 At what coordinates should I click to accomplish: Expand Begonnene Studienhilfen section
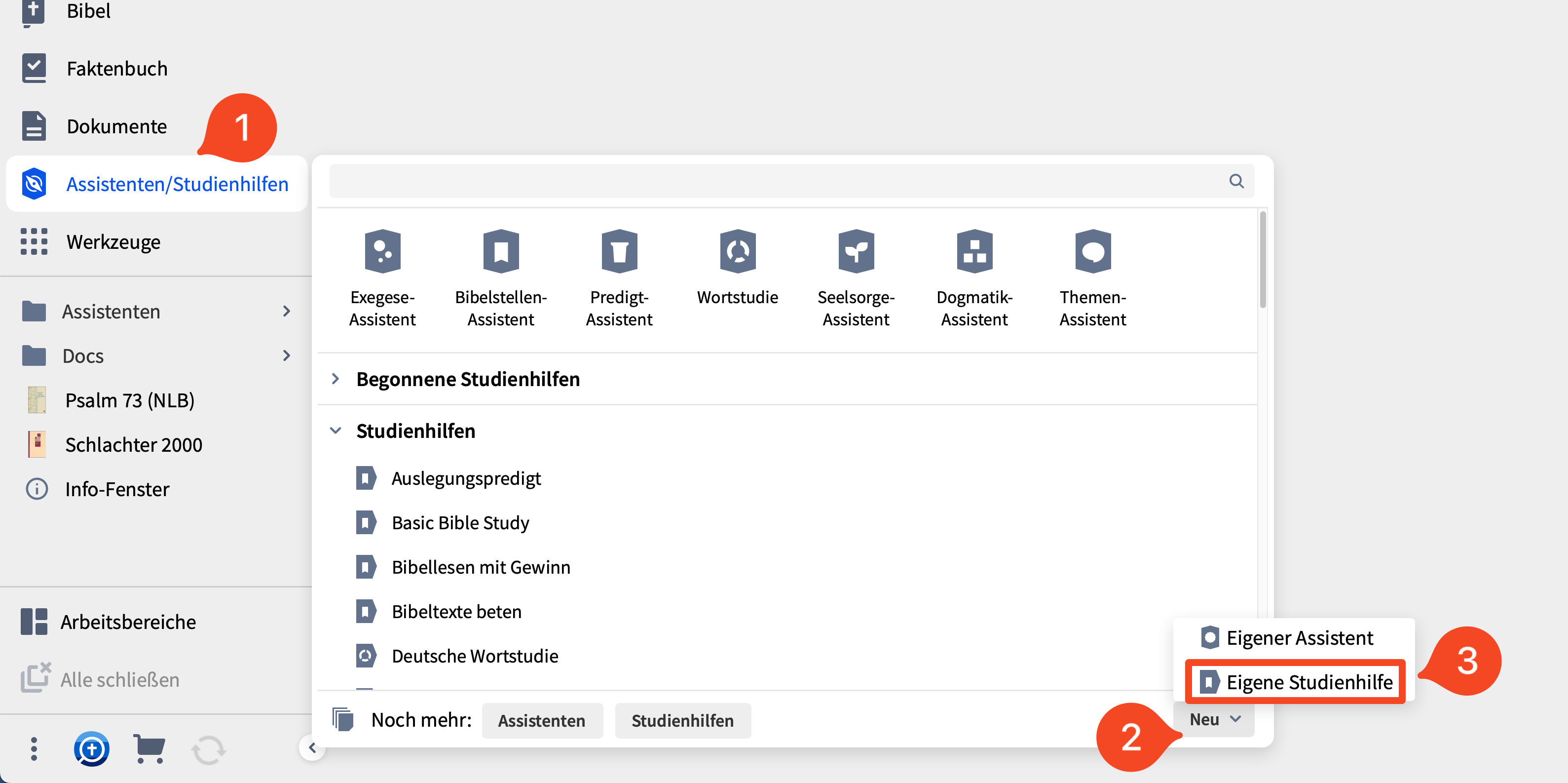[336, 379]
